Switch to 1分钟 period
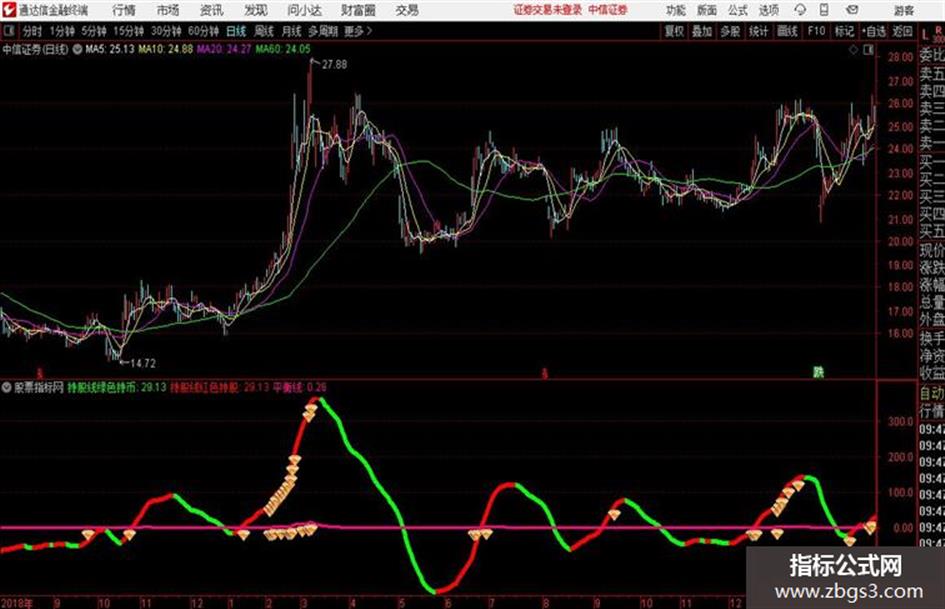Screen dimensions: 945x609 (62, 31)
